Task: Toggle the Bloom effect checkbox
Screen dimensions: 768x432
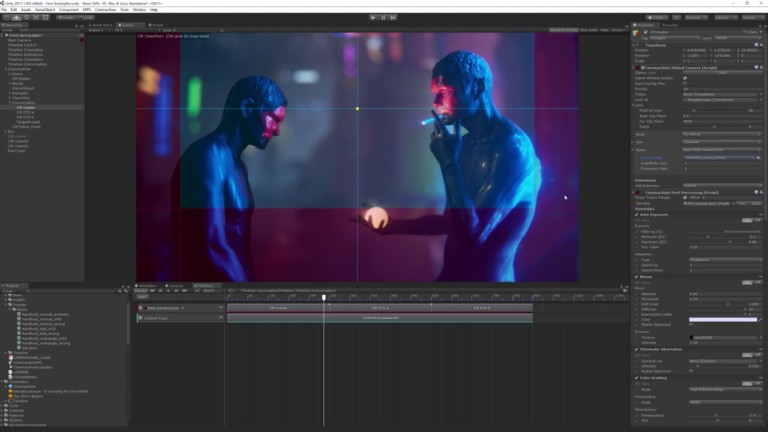Action: tap(637, 277)
